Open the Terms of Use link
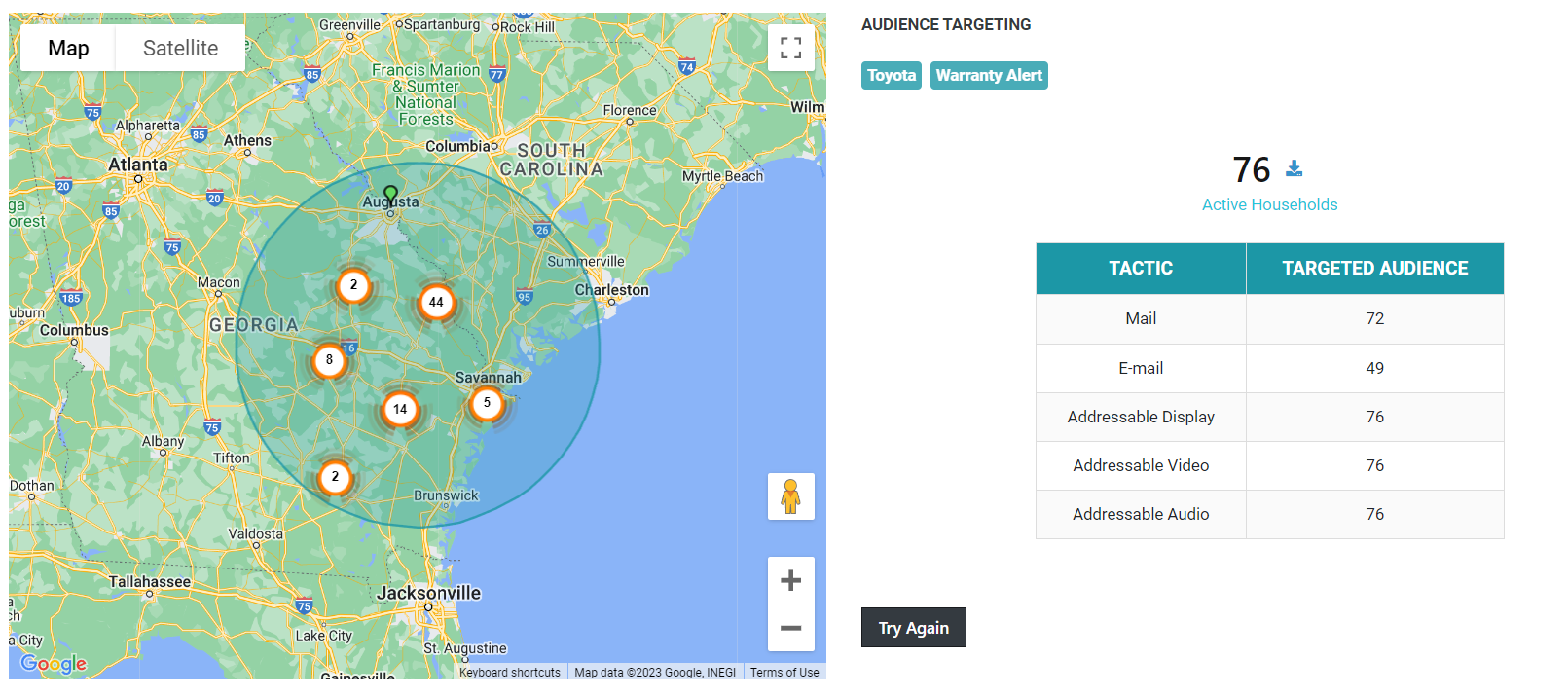The width and height of the screenshot is (1568, 696). coord(784,673)
